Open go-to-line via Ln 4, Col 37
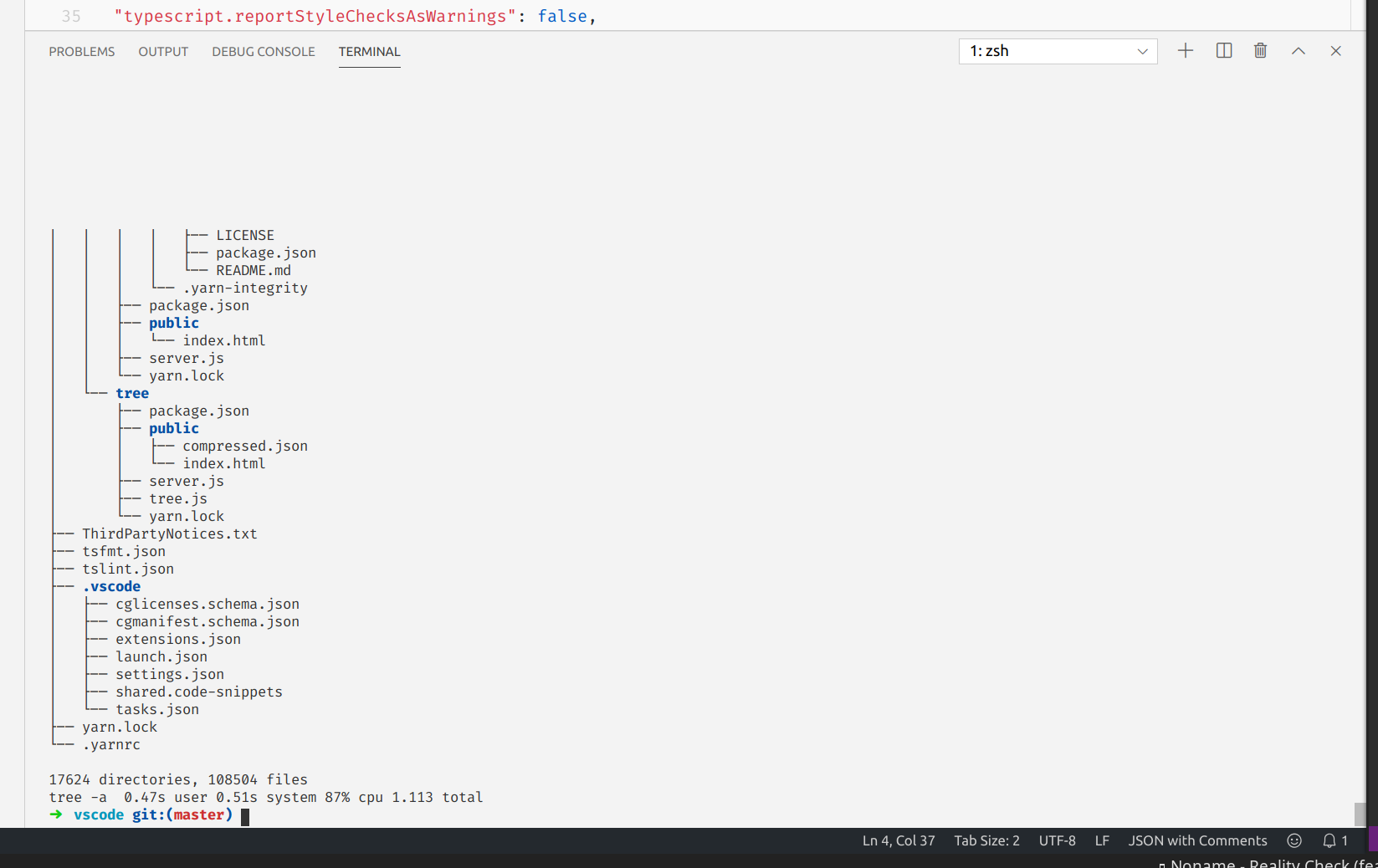Viewport: 1378px width, 868px height. tap(898, 840)
